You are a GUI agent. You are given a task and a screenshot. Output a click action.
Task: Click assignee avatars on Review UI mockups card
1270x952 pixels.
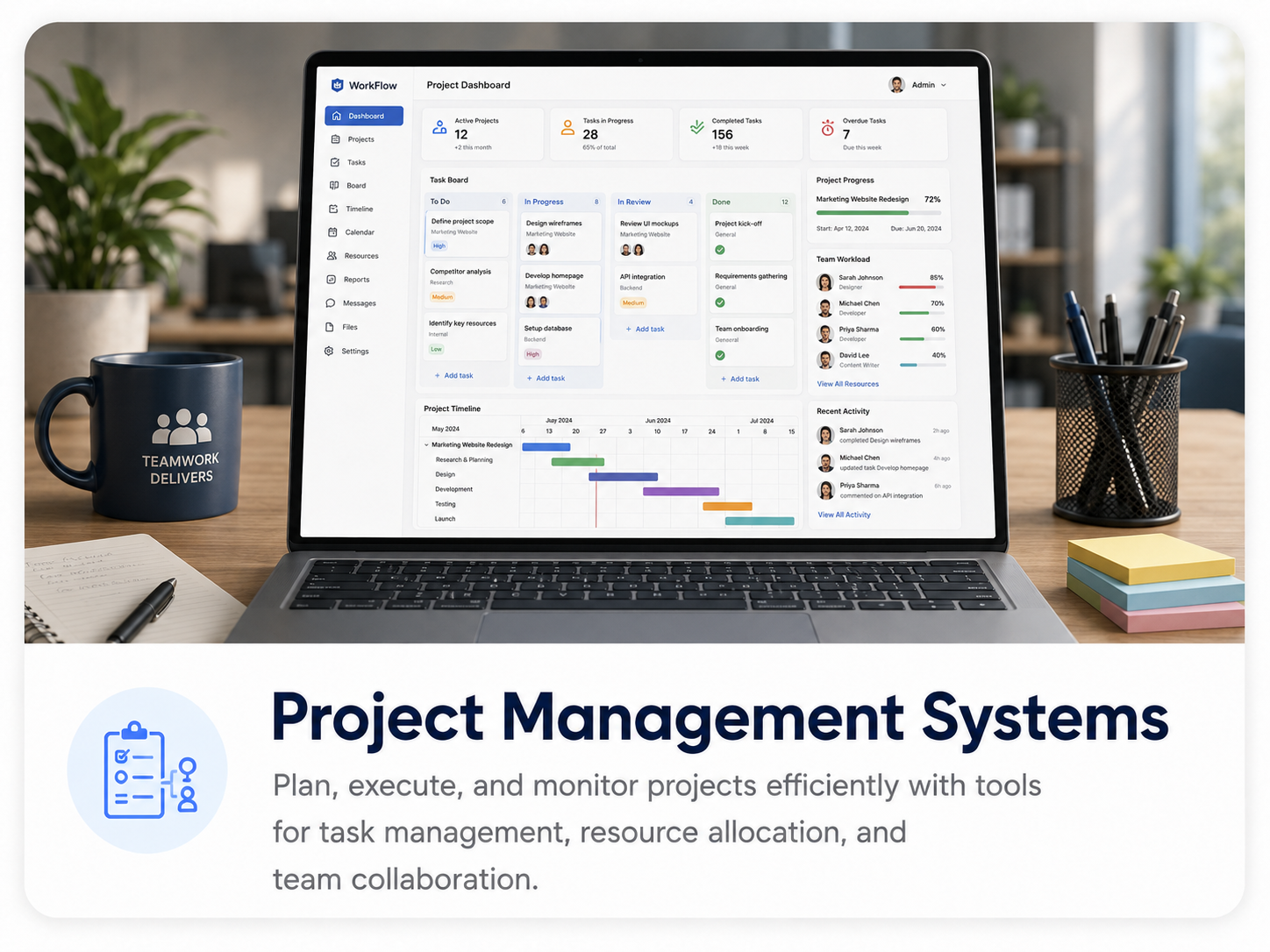click(632, 250)
